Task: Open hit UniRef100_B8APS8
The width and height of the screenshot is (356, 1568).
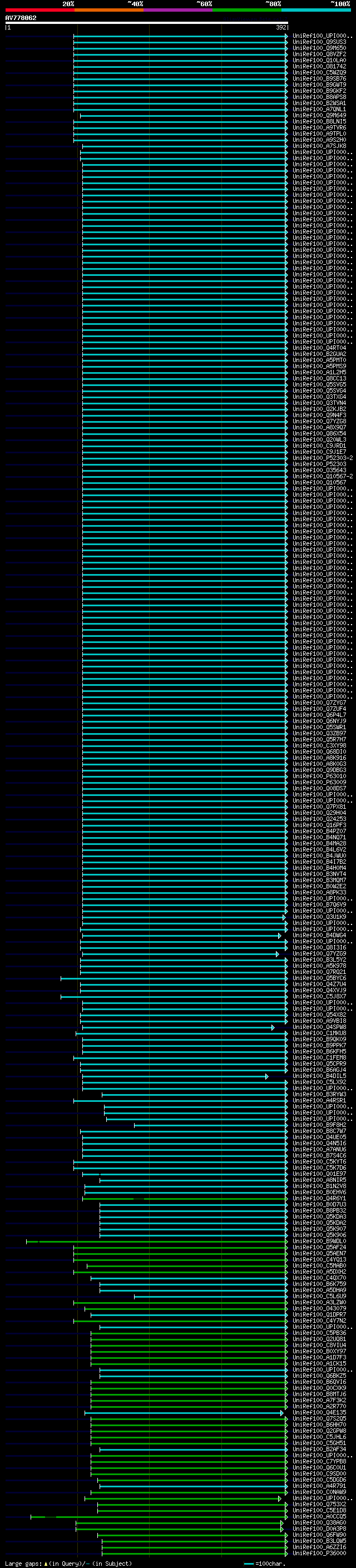Action: [319, 97]
